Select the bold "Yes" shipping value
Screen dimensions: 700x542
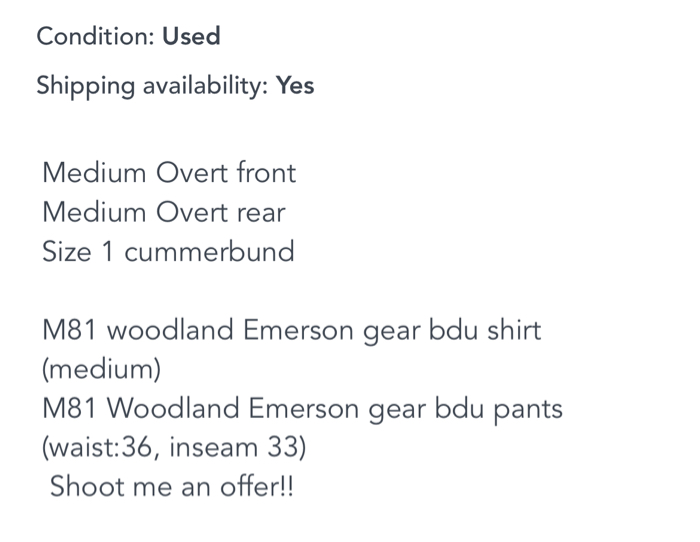pyautogui.click(x=295, y=86)
